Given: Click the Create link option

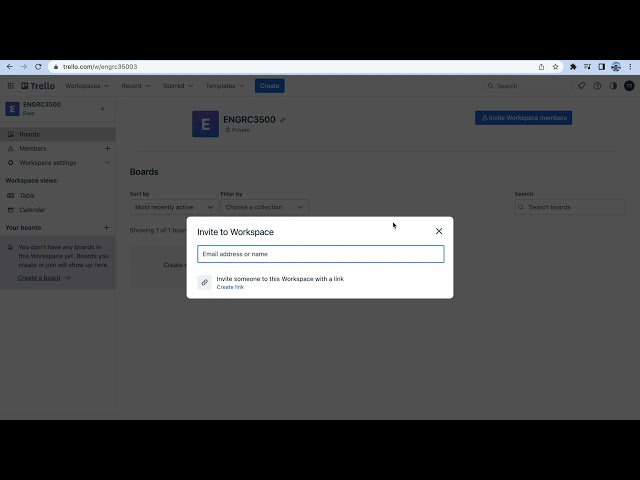Looking at the screenshot, I should coord(230,287).
